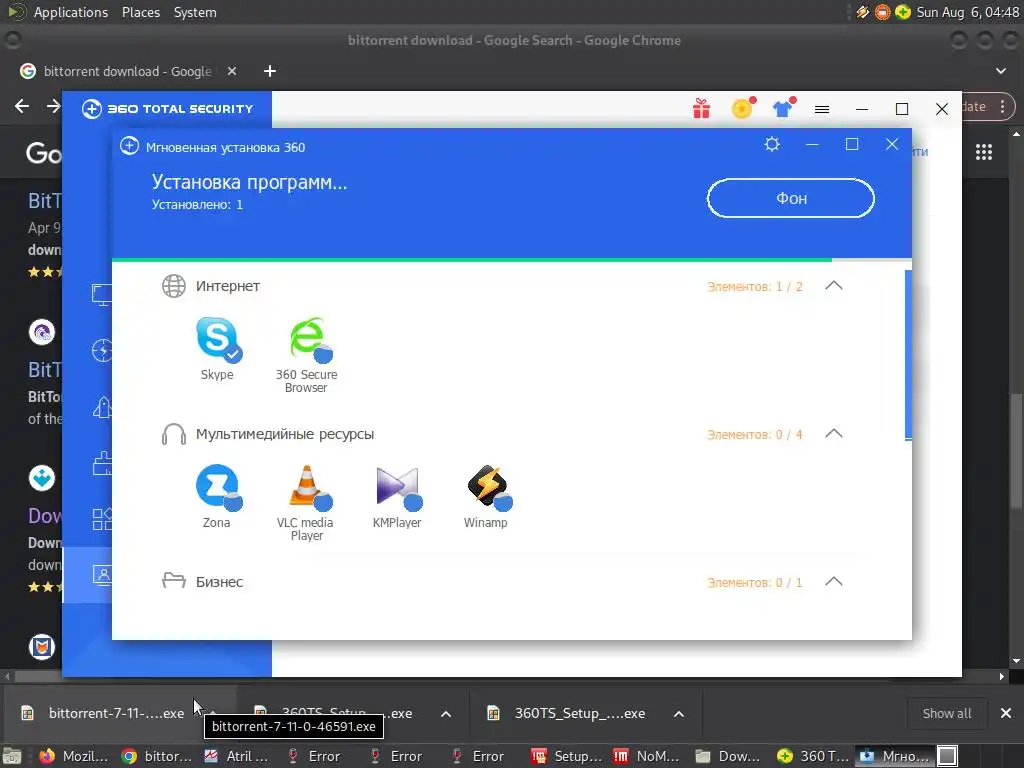Collapse the Интернет section
This screenshot has height=768, width=1024.
(x=834, y=285)
